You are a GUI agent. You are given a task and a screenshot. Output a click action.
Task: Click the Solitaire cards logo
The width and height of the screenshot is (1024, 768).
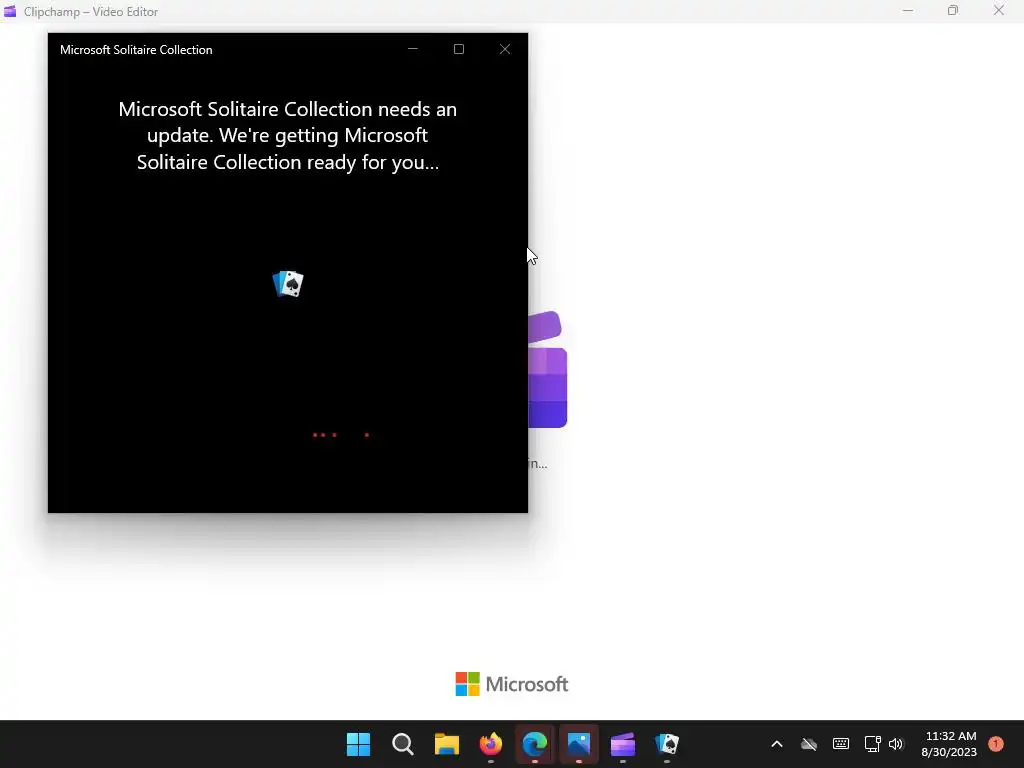pos(288,284)
